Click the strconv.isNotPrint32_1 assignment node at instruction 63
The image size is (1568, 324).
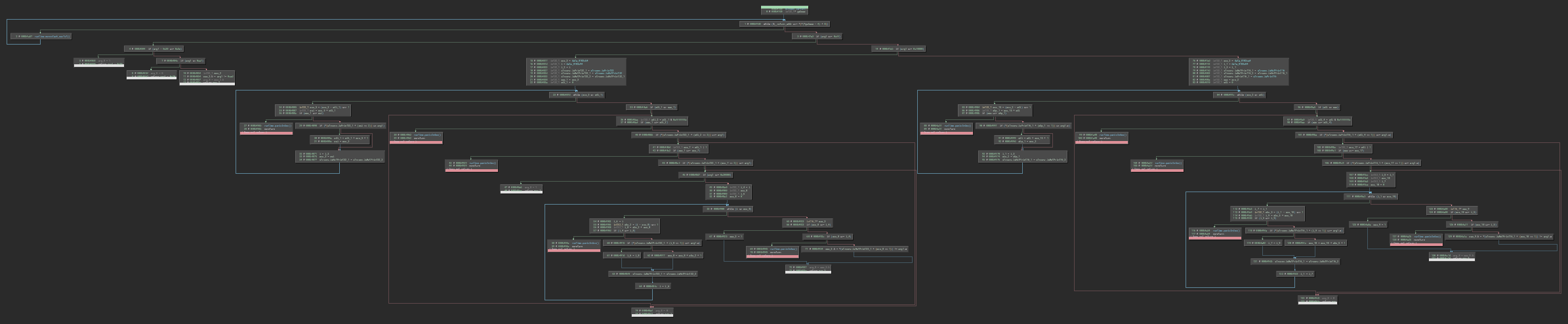pos(653,273)
